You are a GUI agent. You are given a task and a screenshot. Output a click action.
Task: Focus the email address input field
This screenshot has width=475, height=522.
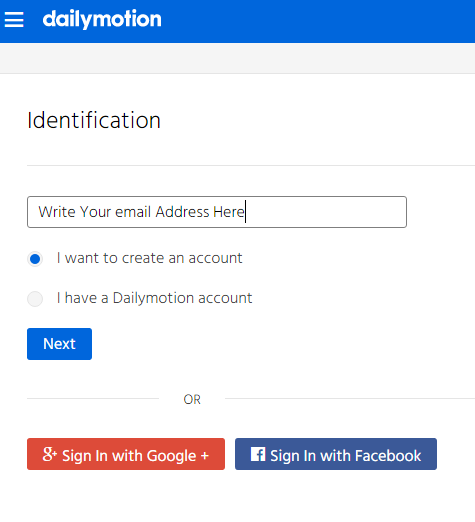pyautogui.click(x=217, y=212)
